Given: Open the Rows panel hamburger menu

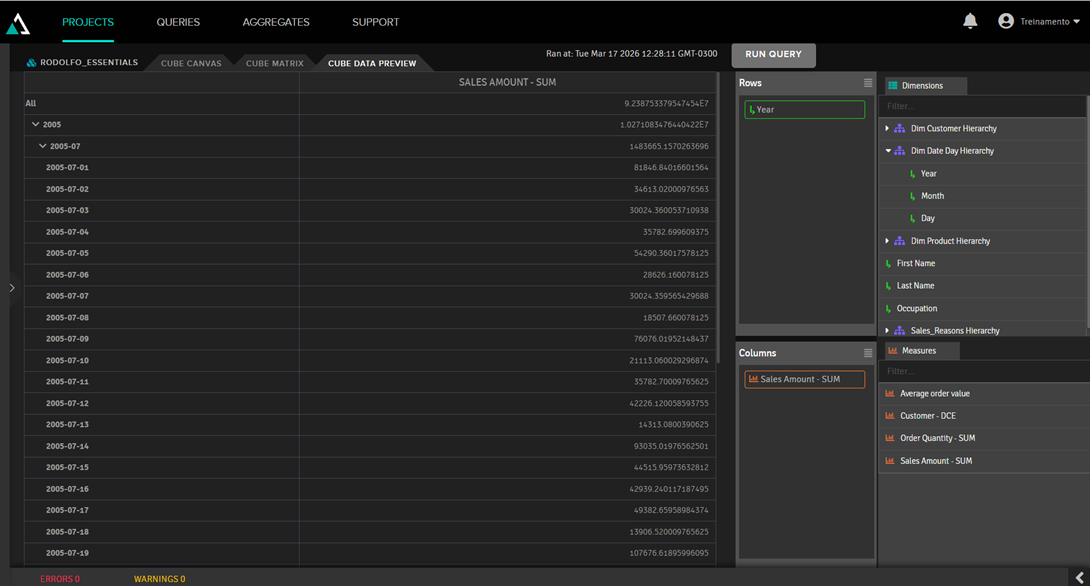Looking at the screenshot, I should coord(868,83).
